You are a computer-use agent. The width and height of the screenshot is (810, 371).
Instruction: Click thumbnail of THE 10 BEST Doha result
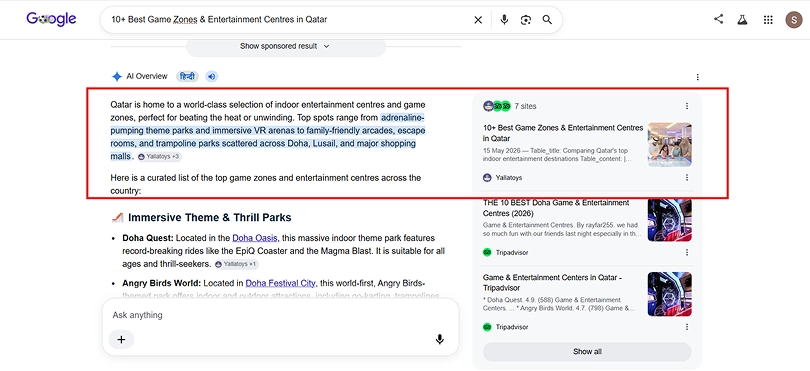point(669,220)
